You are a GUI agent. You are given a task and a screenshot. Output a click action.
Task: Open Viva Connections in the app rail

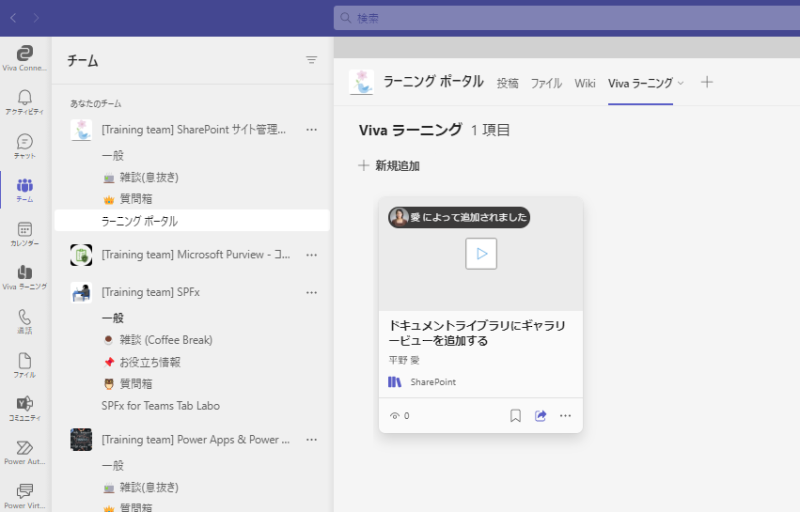tap(24, 58)
